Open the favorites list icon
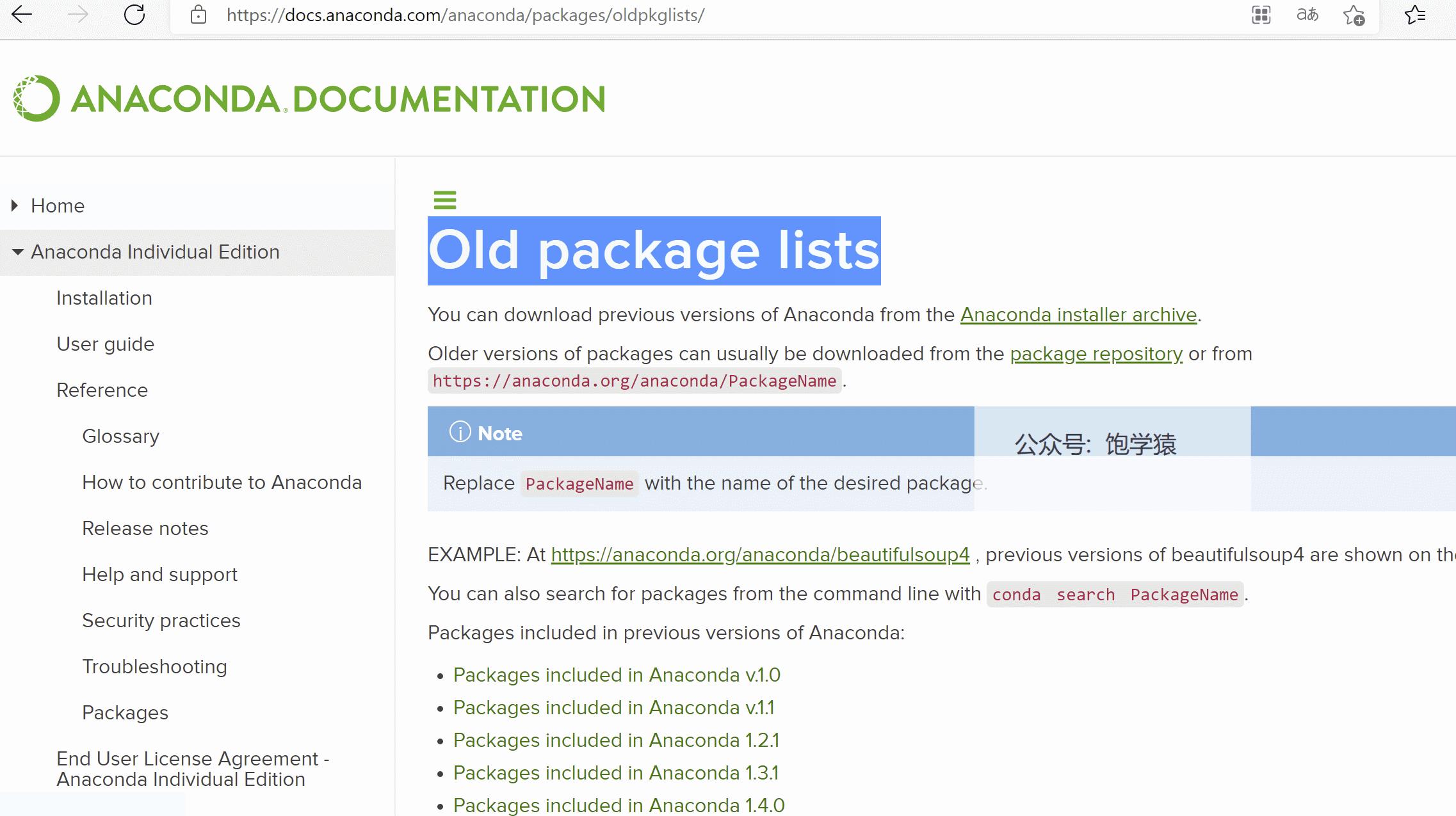Image resolution: width=1456 pixels, height=816 pixels. pos(1414,15)
